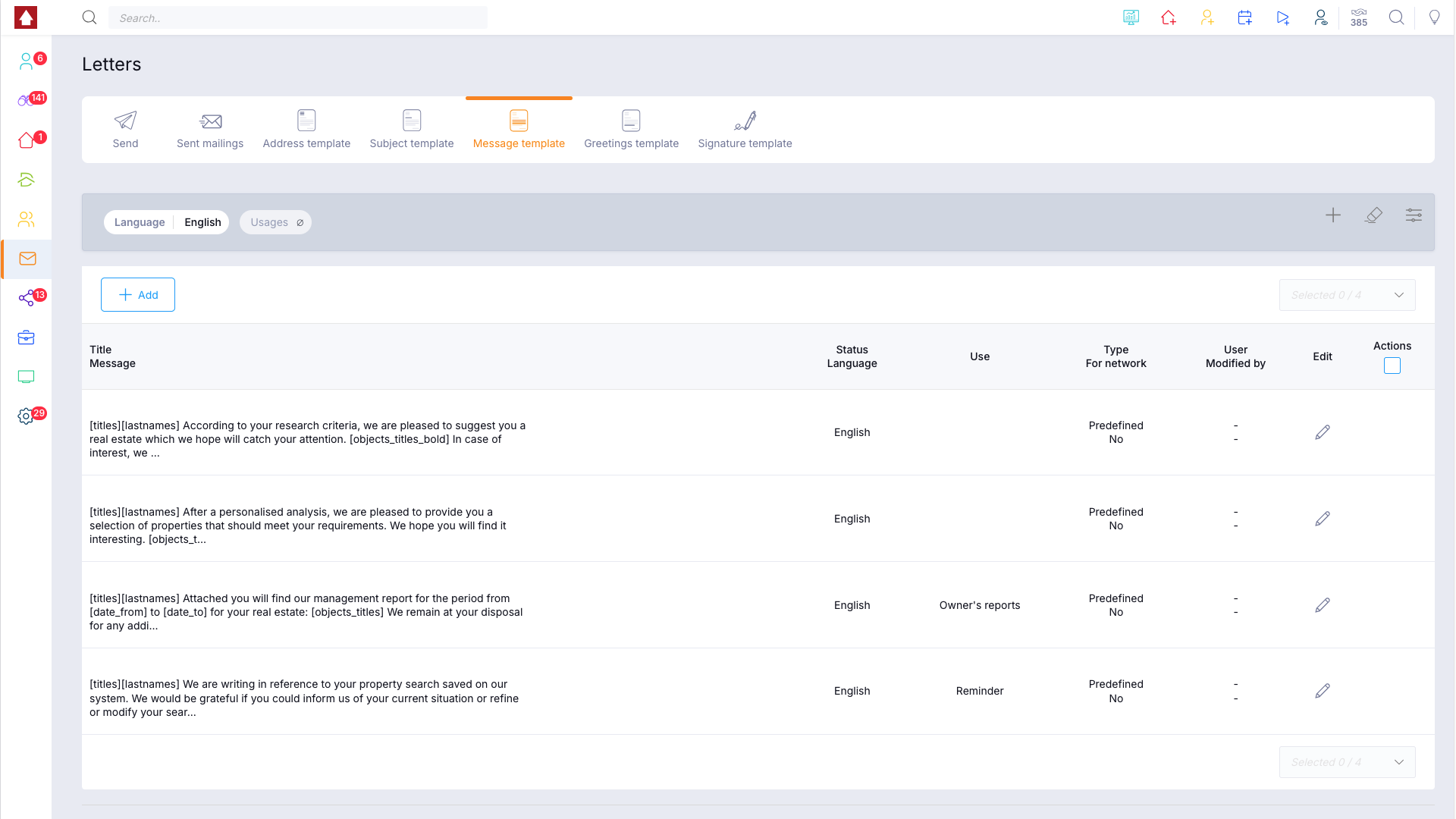The height and width of the screenshot is (819, 1456).
Task: Click the Use column header
Action: point(980,356)
